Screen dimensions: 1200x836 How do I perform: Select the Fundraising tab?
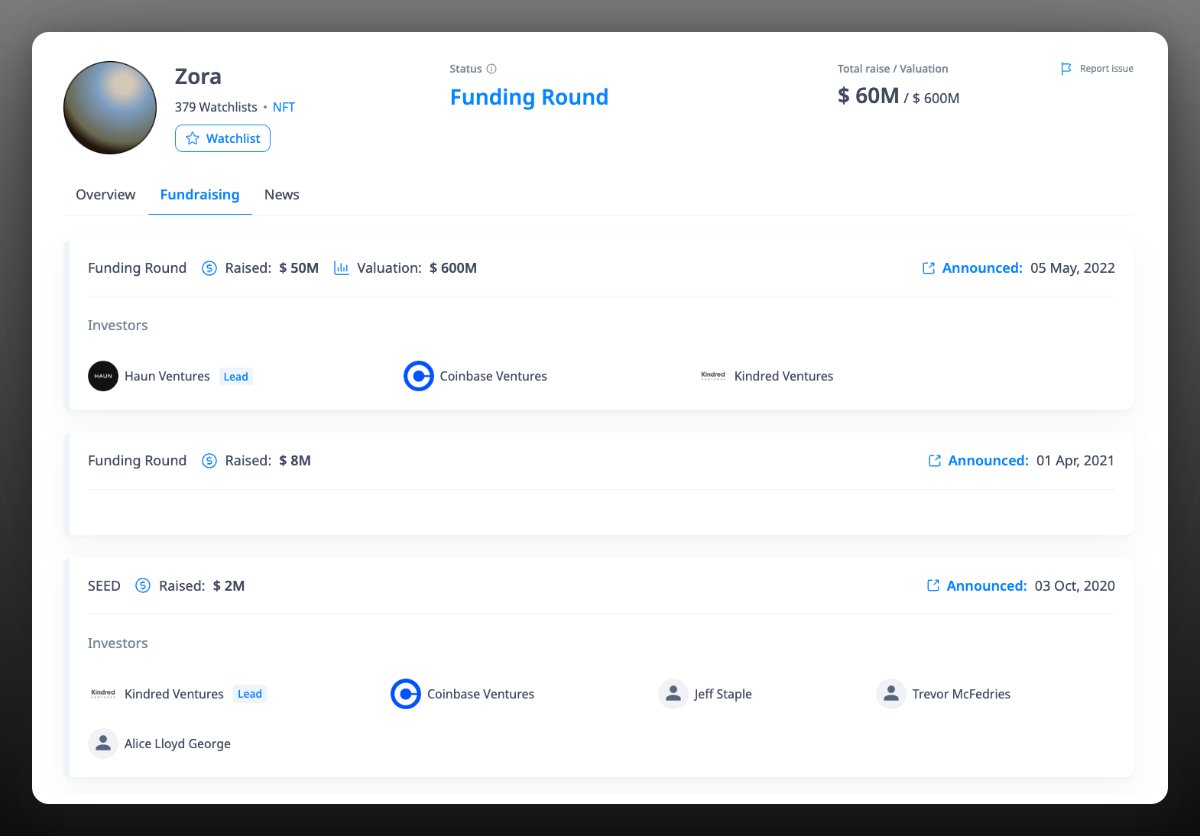pos(200,194)
